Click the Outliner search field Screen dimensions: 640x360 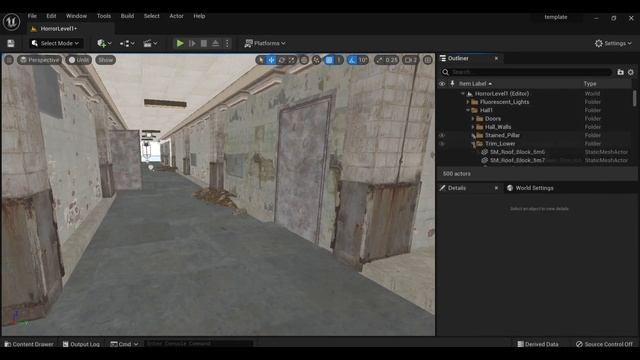[x=527, y=72]
